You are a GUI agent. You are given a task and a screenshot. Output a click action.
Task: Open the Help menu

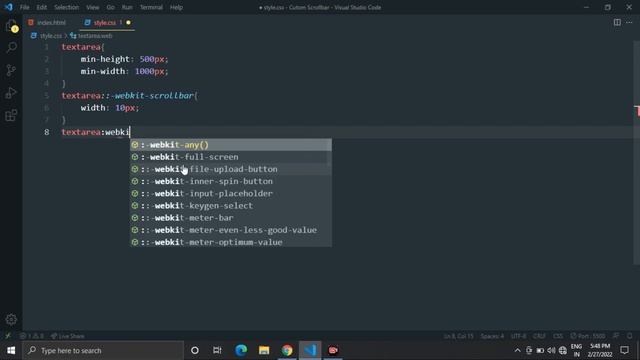pos(176,7)
